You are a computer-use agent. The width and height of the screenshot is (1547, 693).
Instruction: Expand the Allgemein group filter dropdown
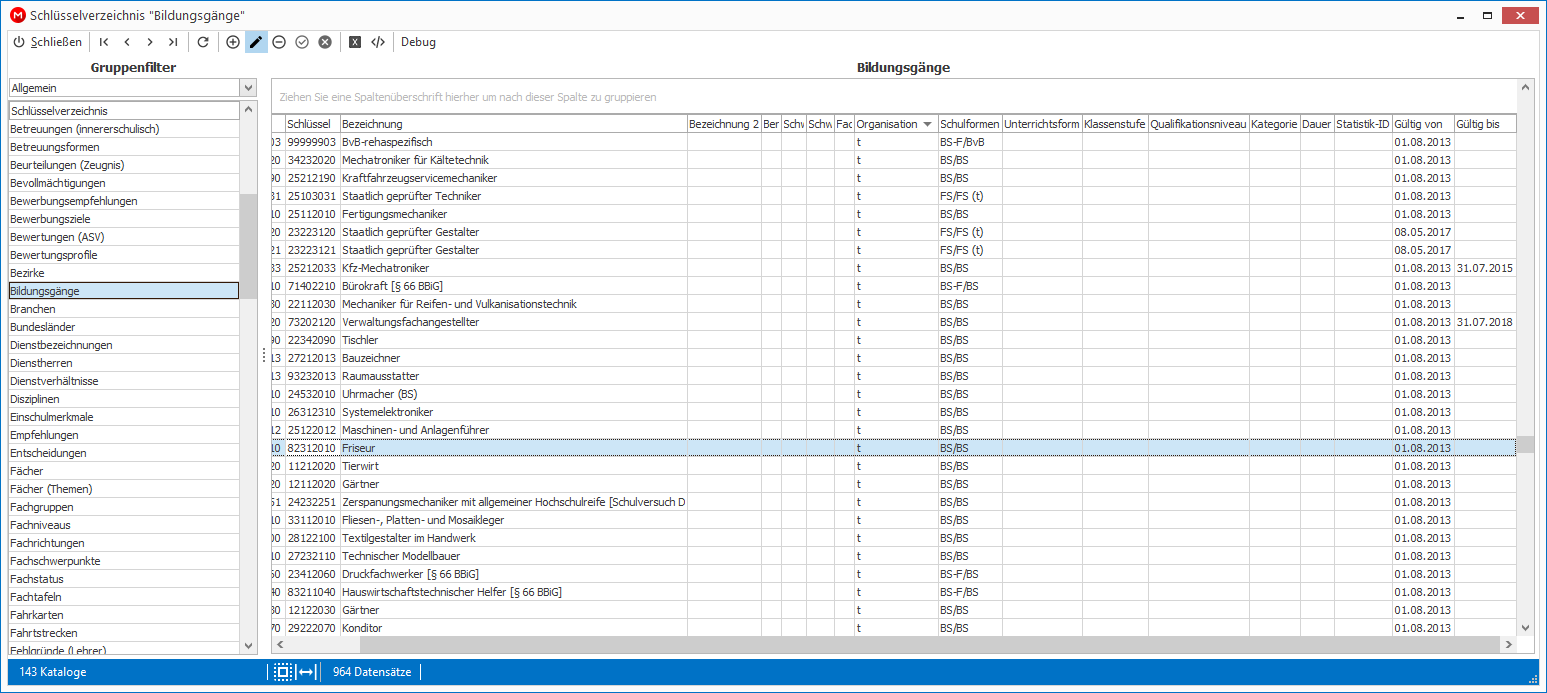[248, 88]
